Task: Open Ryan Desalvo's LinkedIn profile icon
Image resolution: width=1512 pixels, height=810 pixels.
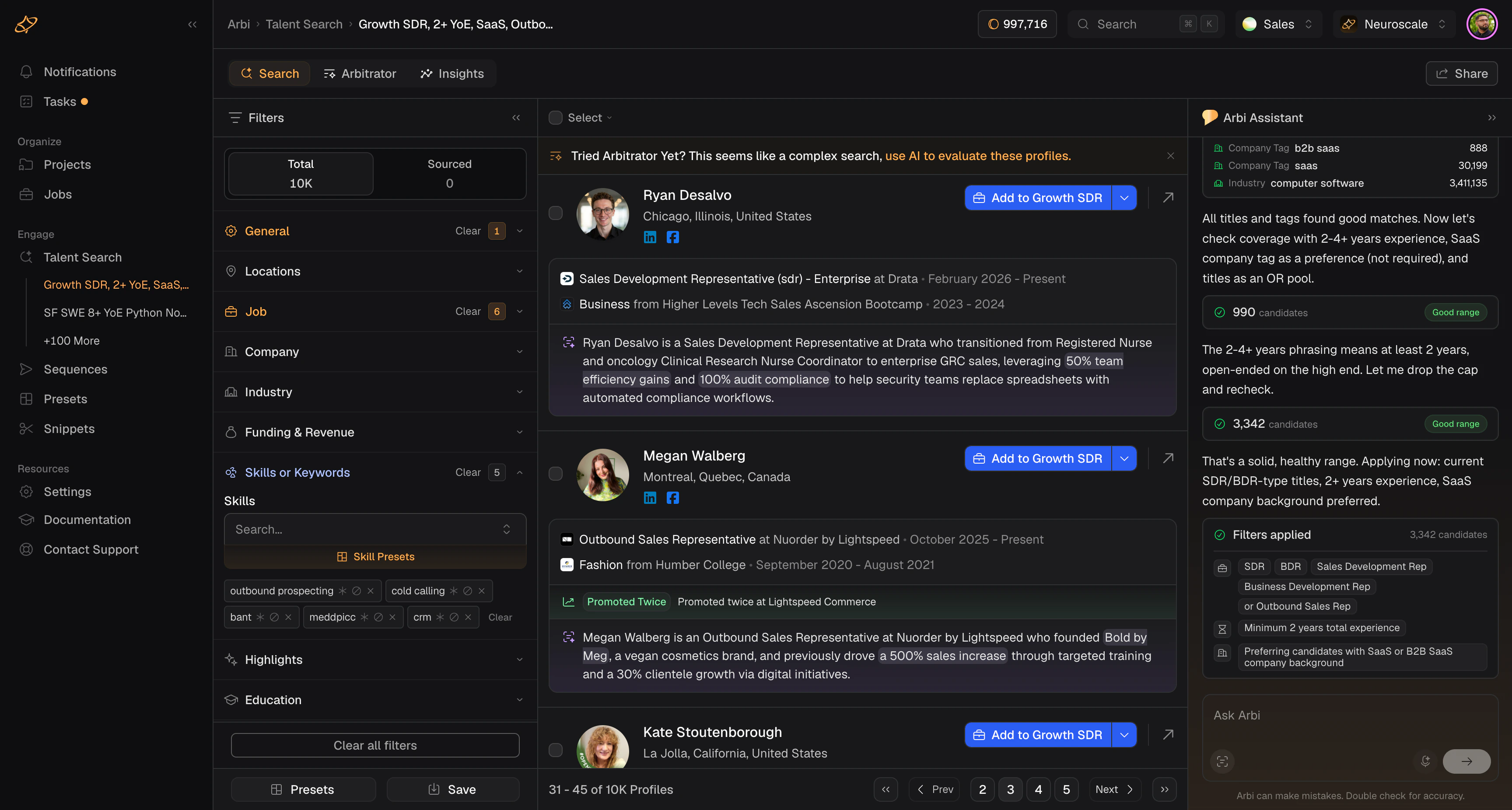Action: coord(650,237)
